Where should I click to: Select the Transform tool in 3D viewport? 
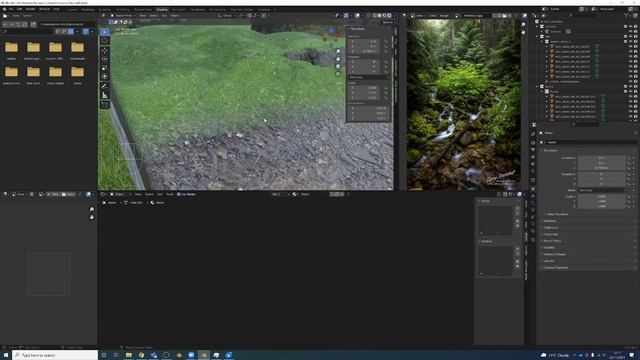[x=105, y=77]
